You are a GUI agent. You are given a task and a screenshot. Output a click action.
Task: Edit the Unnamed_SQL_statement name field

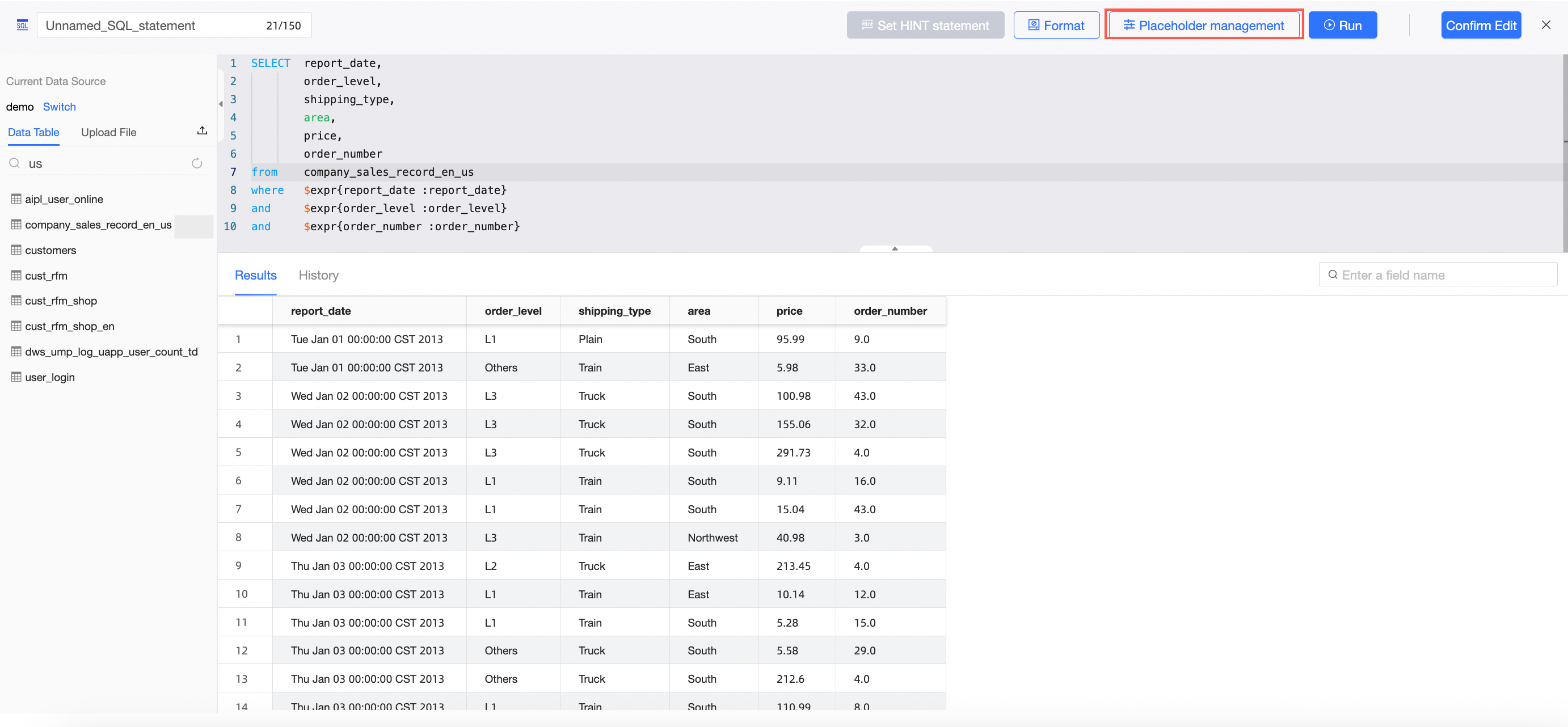(174, 25)
